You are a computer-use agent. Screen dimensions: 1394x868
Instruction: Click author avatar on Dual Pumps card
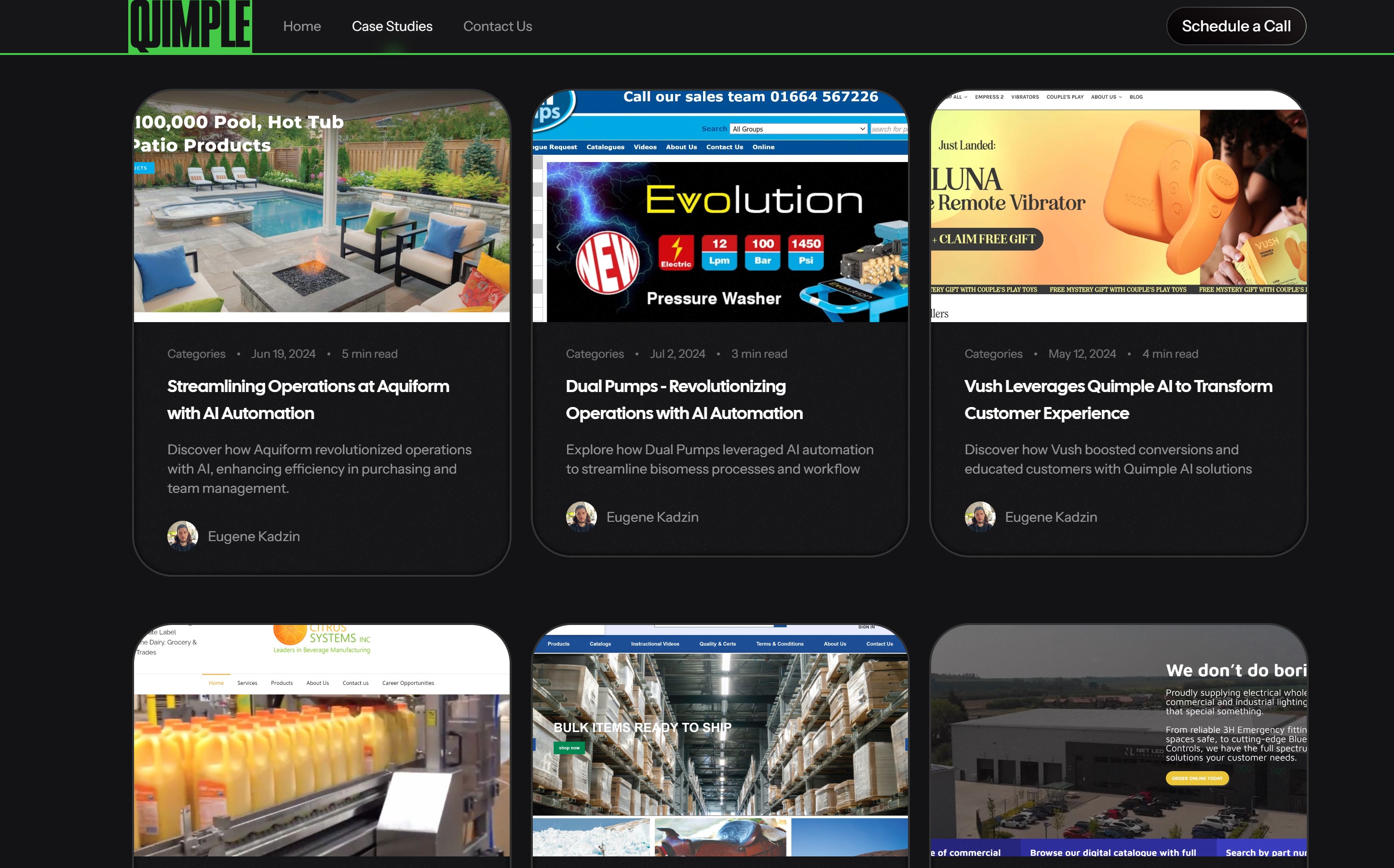(581, 516)
